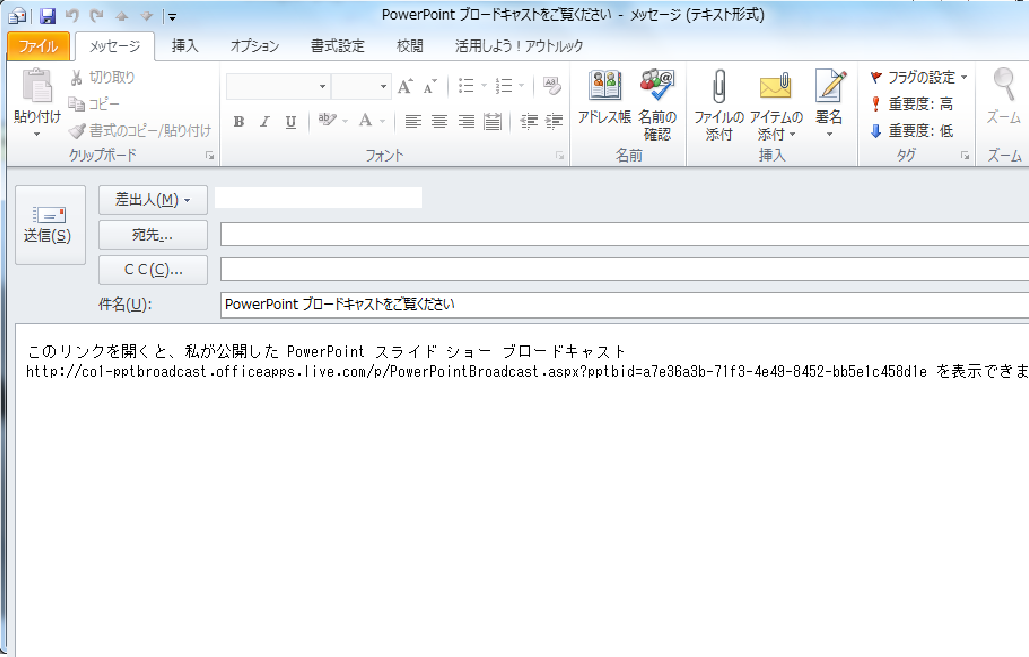Open the 差出人 sender dropdown button
Image resolution: width=1029 pixels, height=657 pixels.
click(x=153, y=200)
